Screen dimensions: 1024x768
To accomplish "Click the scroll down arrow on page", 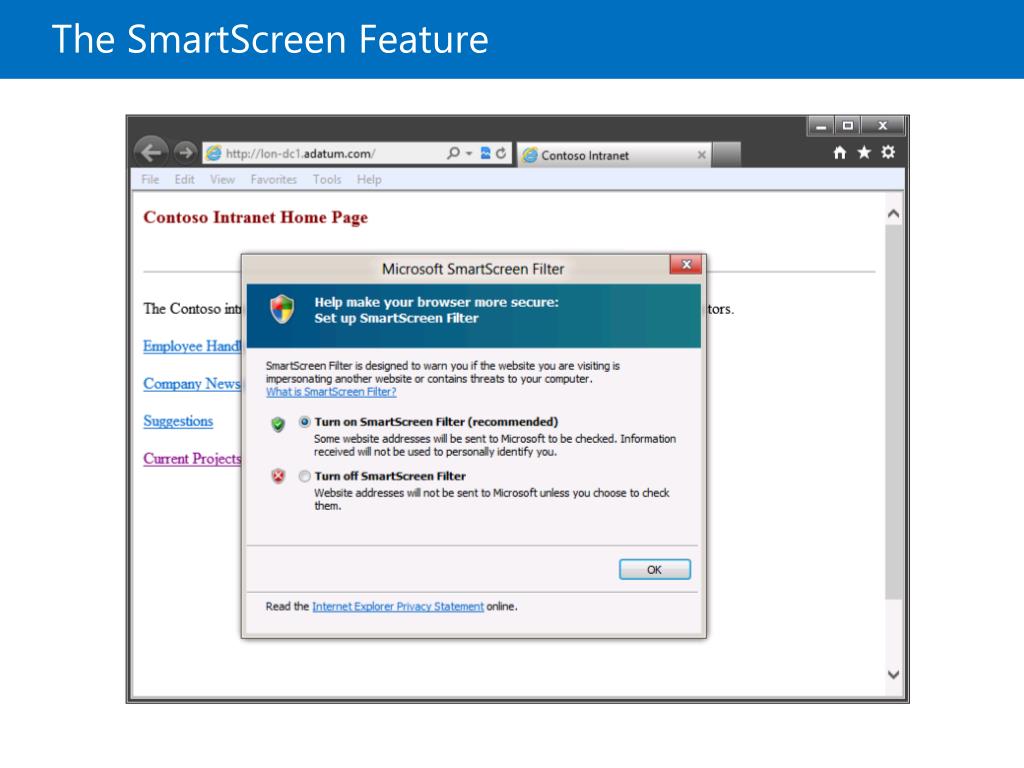I will tap(893, 675).
